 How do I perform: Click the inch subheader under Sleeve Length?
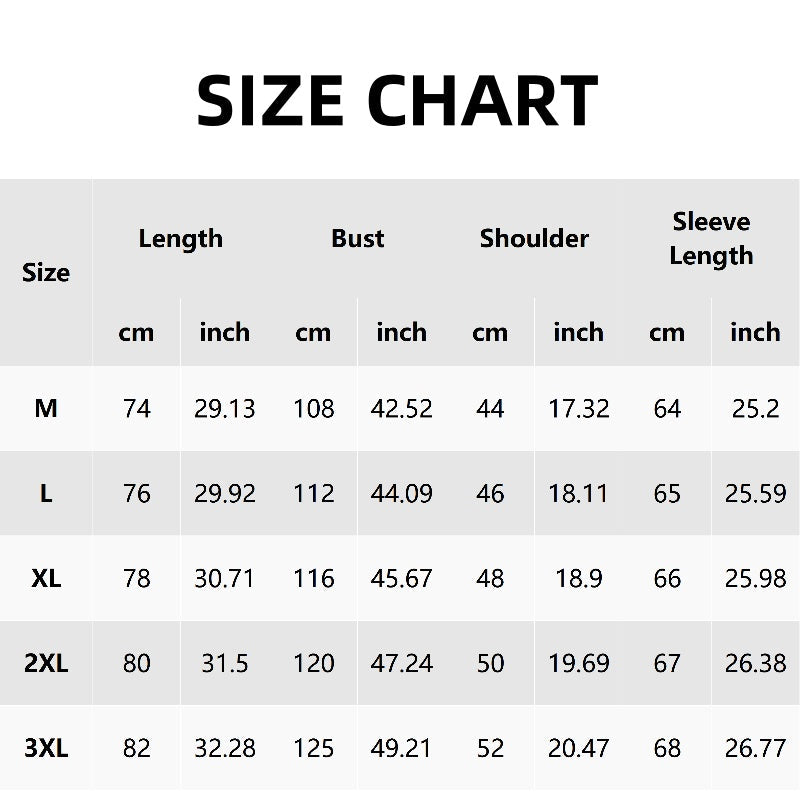coord(755,332)
